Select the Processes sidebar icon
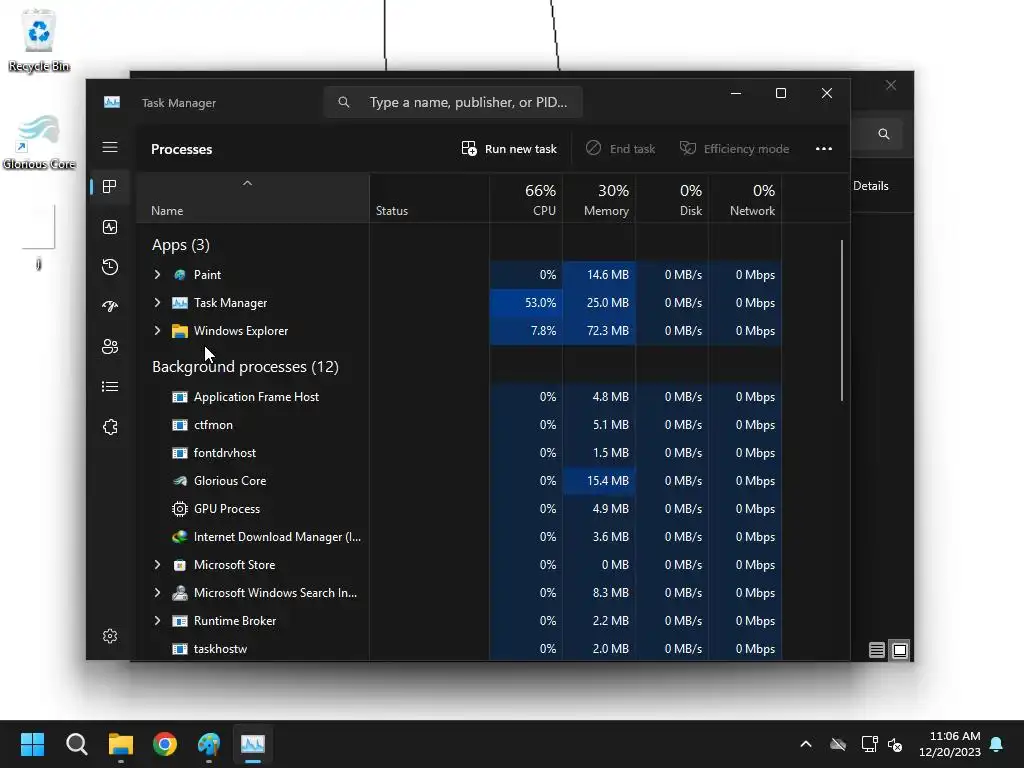 coord(110,187)
